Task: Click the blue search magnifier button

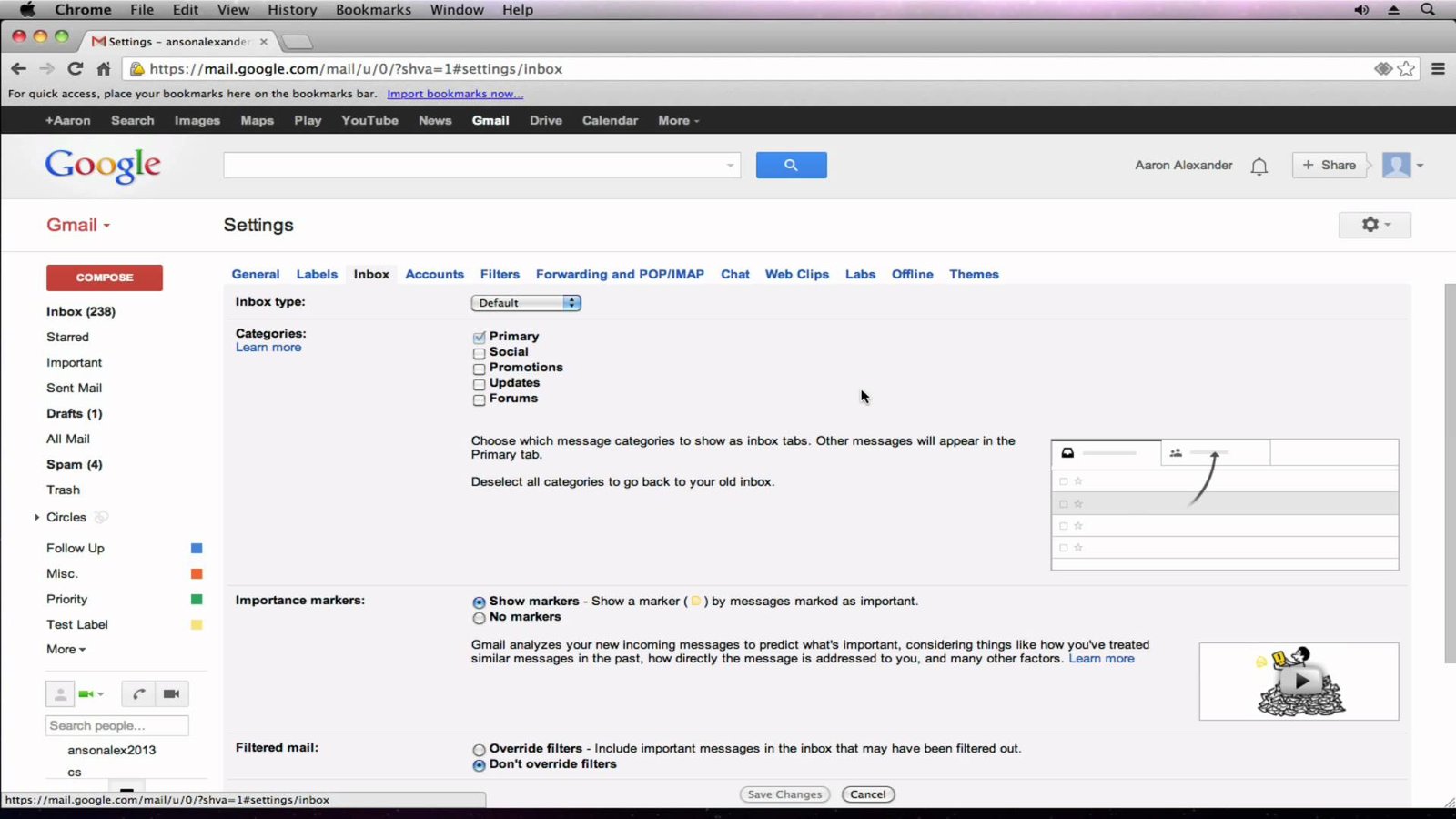Action: [791, 165]
